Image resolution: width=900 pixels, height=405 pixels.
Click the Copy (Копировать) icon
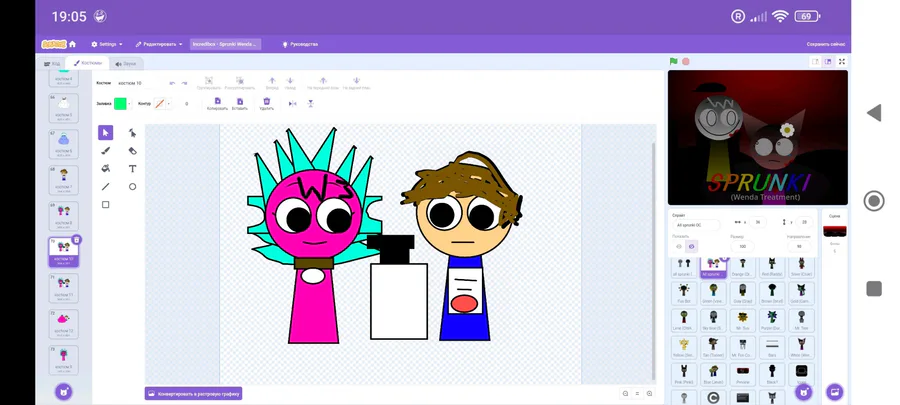coord(218,101)
